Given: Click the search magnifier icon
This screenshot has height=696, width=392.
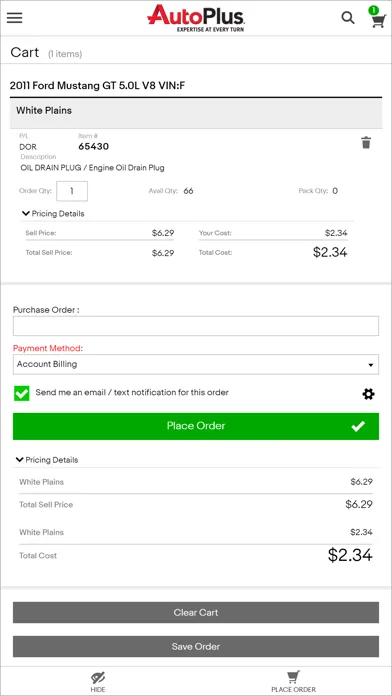Looking at the screenshot, I should 348,18.
